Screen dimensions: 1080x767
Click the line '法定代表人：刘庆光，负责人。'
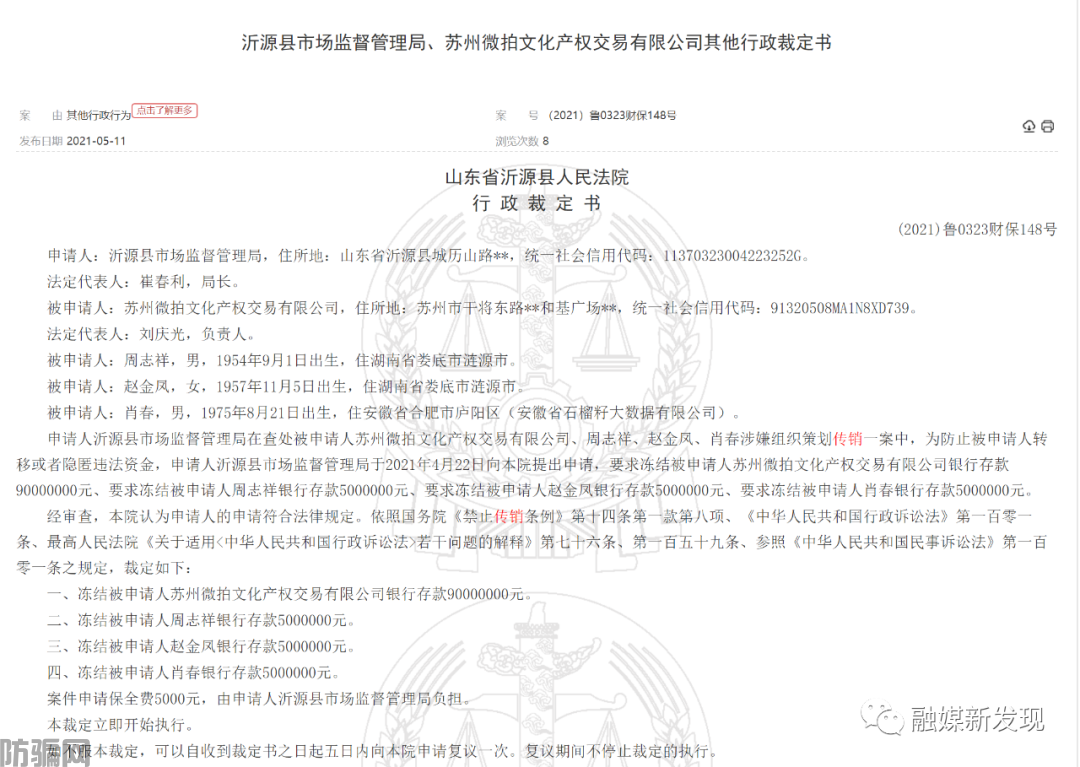[x=152, y=335]
